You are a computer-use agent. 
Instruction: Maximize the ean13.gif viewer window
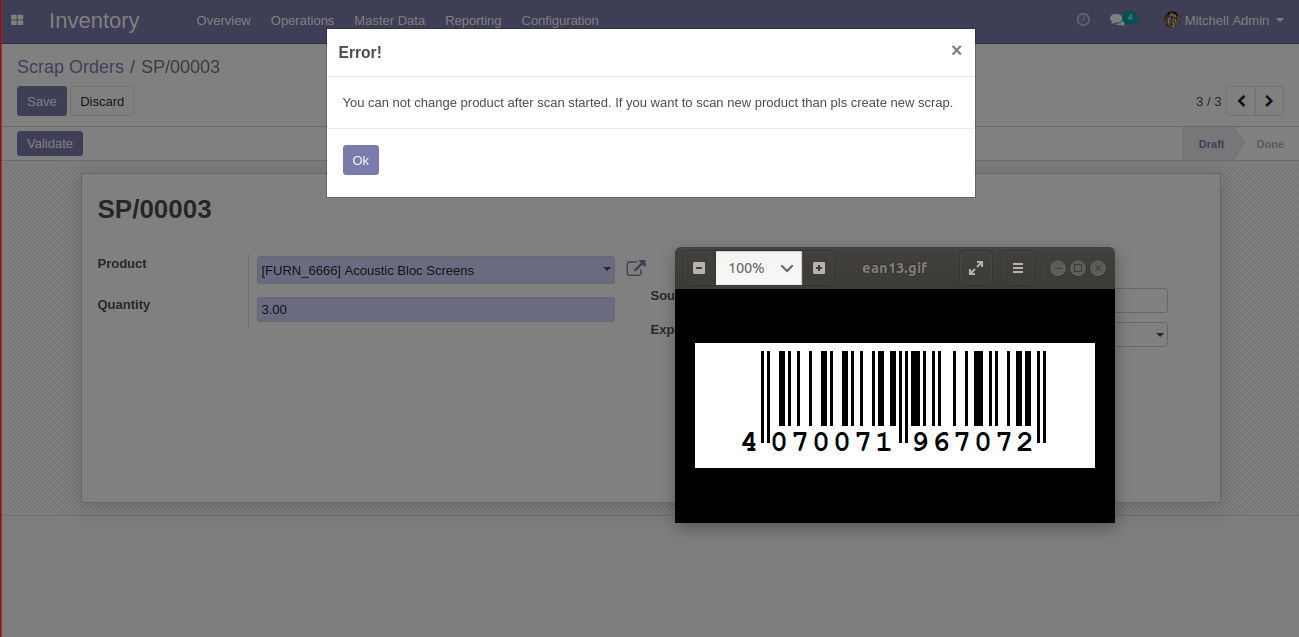1078,268
